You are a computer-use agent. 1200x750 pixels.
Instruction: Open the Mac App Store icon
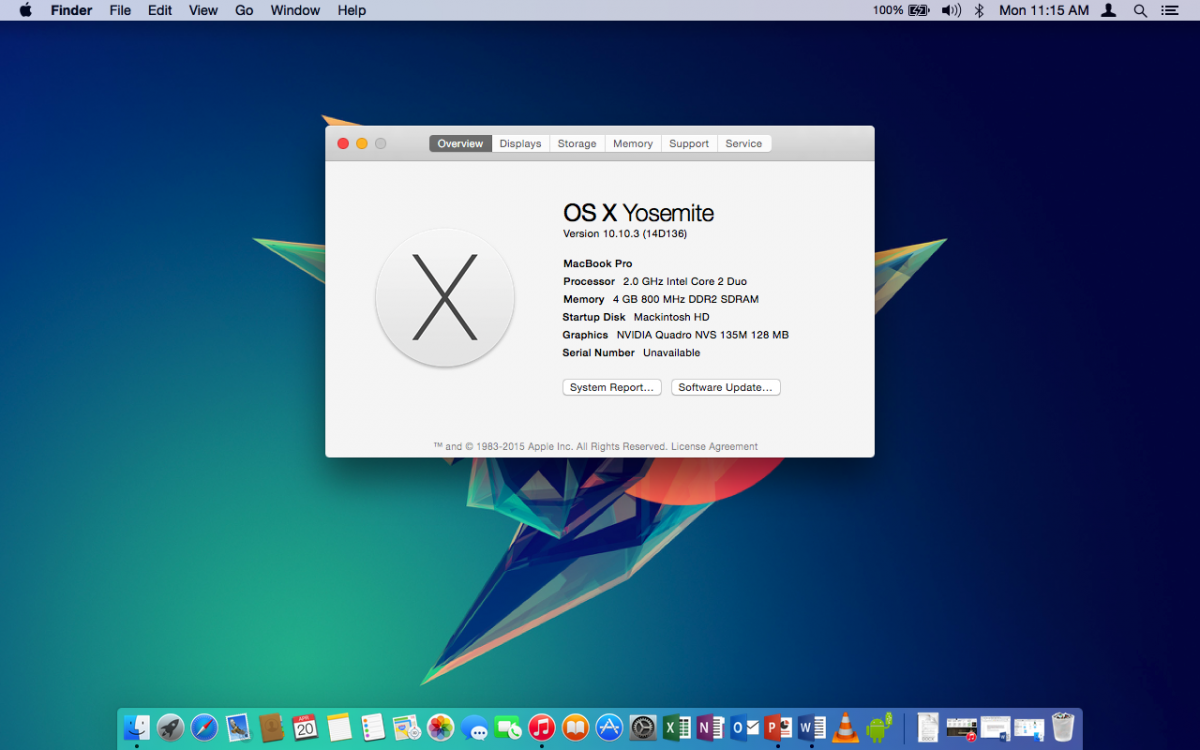pyautogui.click(x=609, y=727)
